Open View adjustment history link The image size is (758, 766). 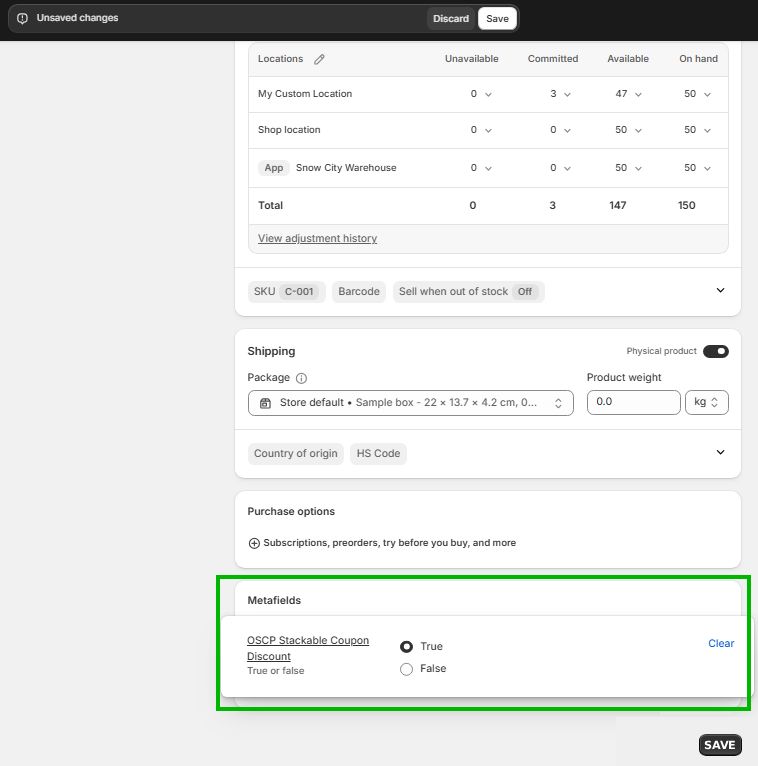[317, 238]
